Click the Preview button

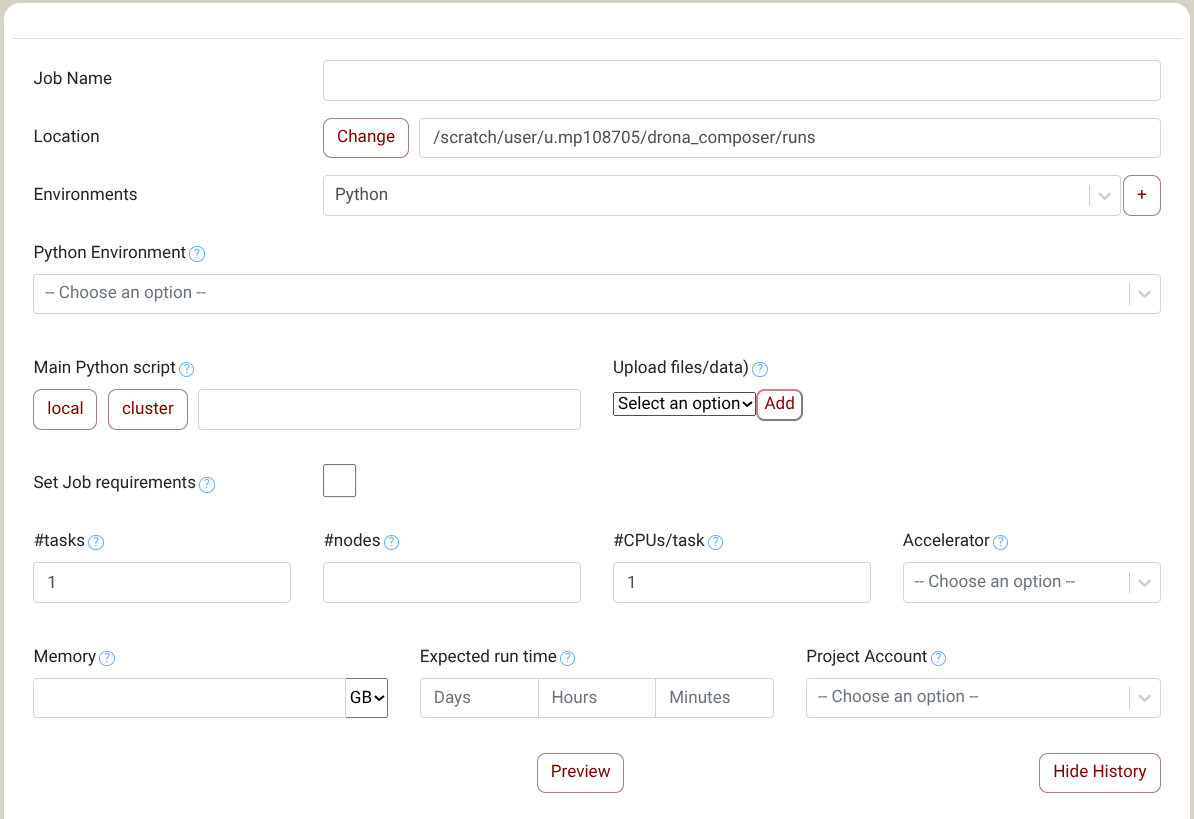(x=580, y=773)
